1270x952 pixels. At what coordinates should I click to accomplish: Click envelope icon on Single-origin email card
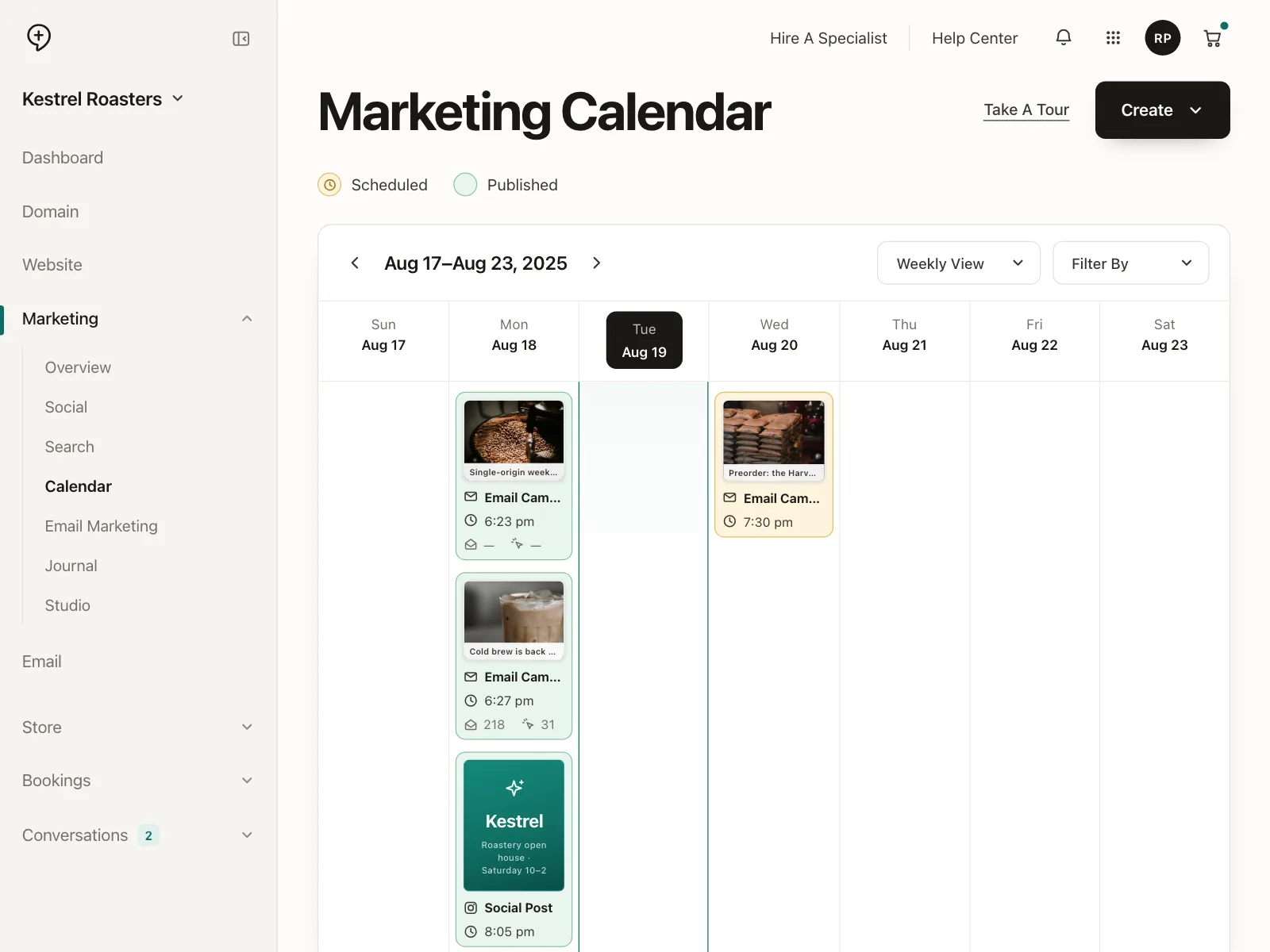click(471, 497)
